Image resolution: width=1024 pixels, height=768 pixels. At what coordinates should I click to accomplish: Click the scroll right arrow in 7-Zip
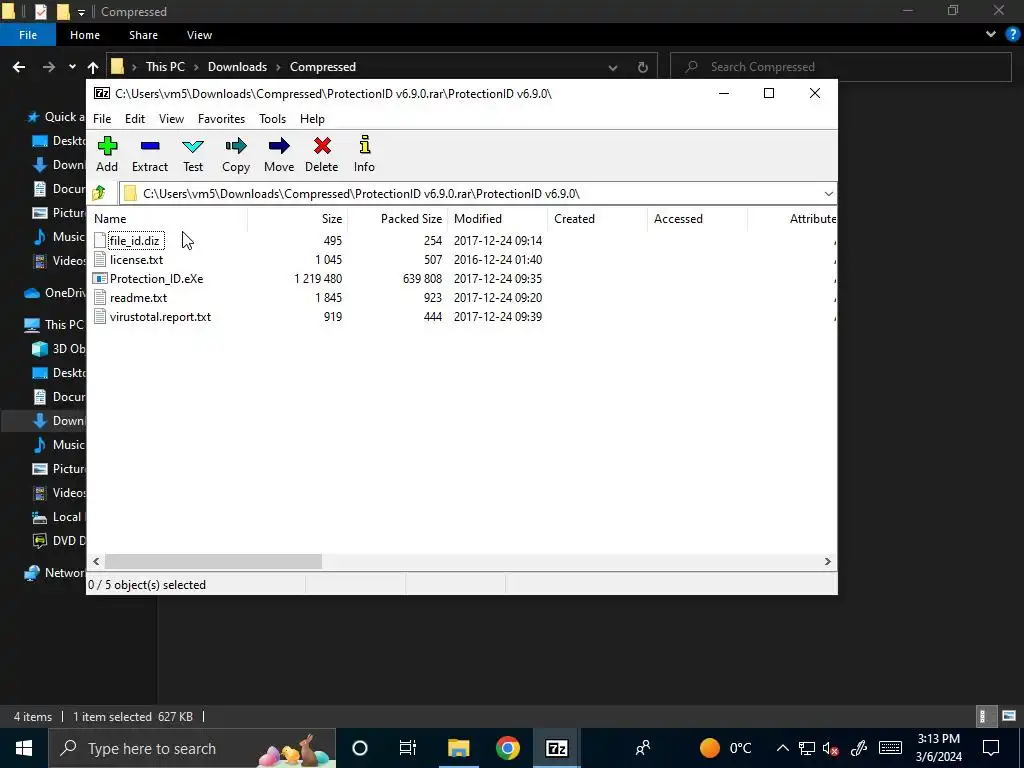point(827,562)
